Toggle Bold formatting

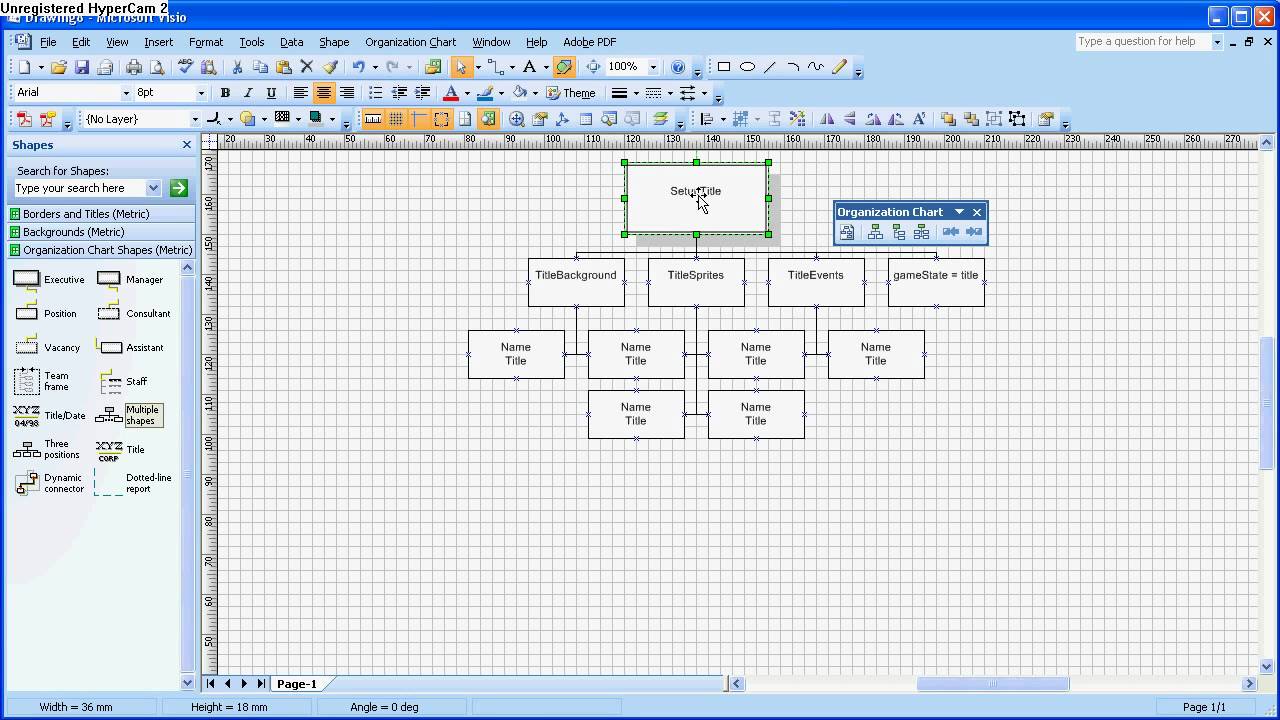click(x=225, y=93)
